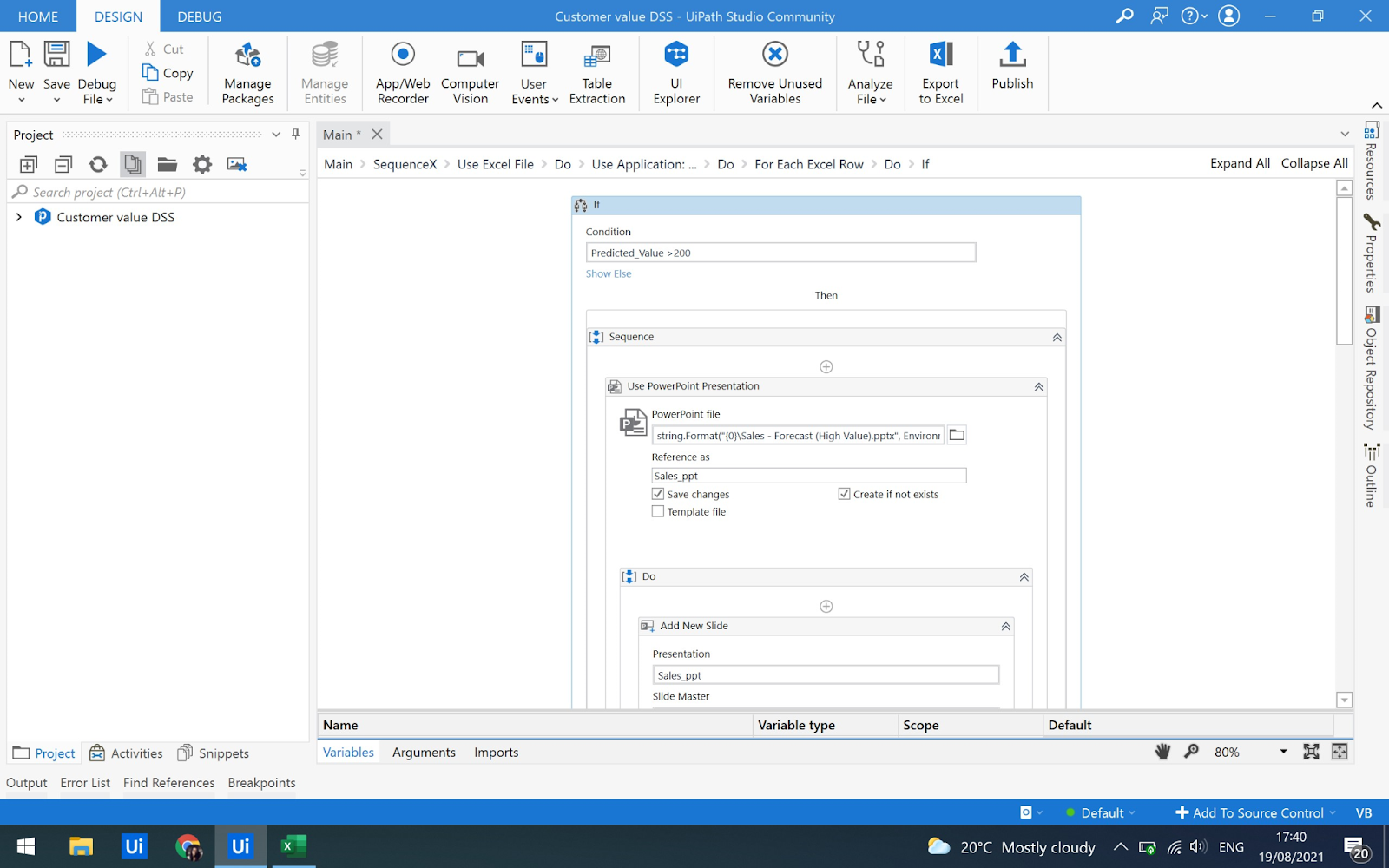
Task: Collapse the Use PowerPoint Presentation activity
Action: [x=1038, y=387]
